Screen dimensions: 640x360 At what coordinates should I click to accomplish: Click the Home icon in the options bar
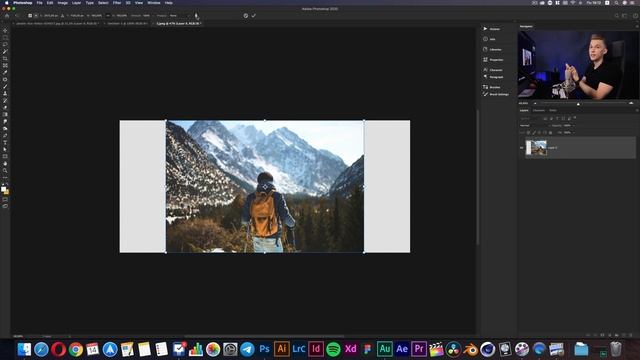pos(7,16)
